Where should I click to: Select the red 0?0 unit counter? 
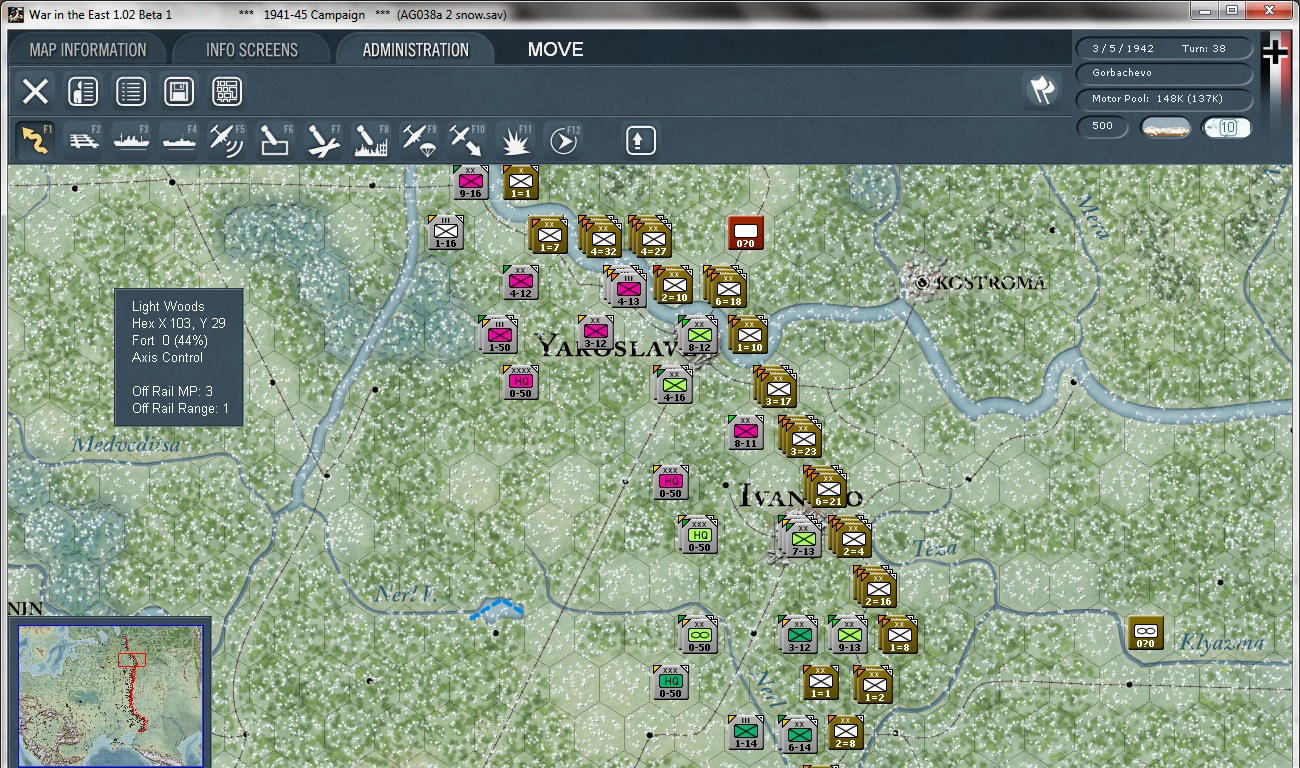(746, 233)
